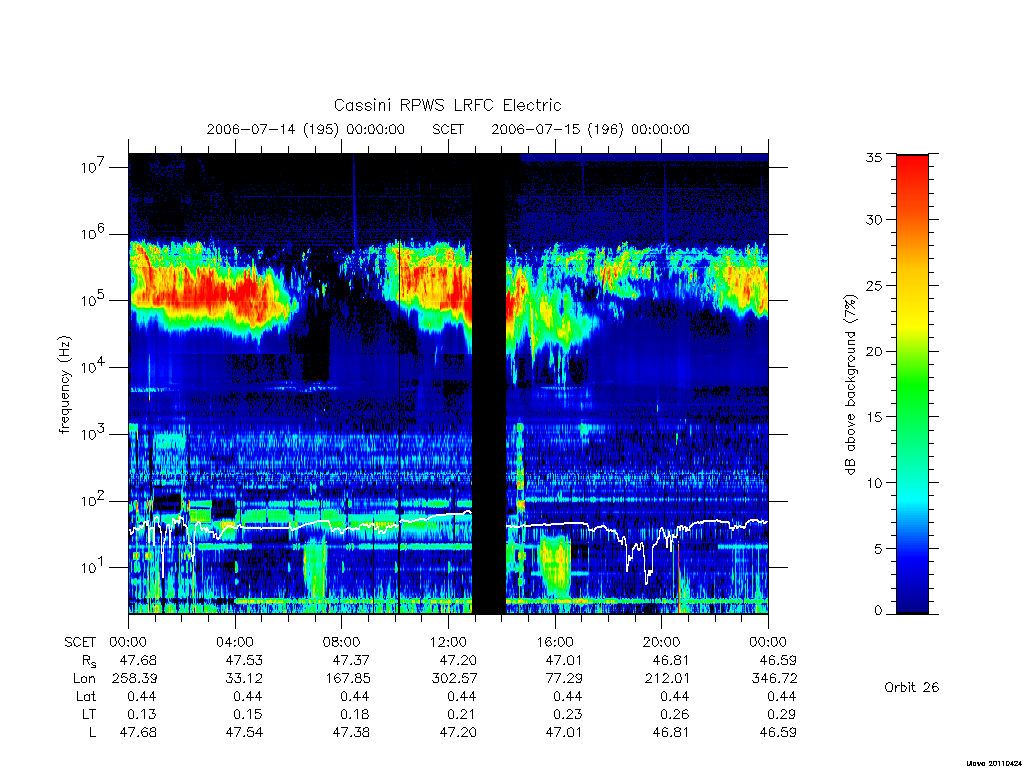Viewport: 1024px width, 768px height.
Task: Click the Lon value 302.57
Action: point(454,679)
